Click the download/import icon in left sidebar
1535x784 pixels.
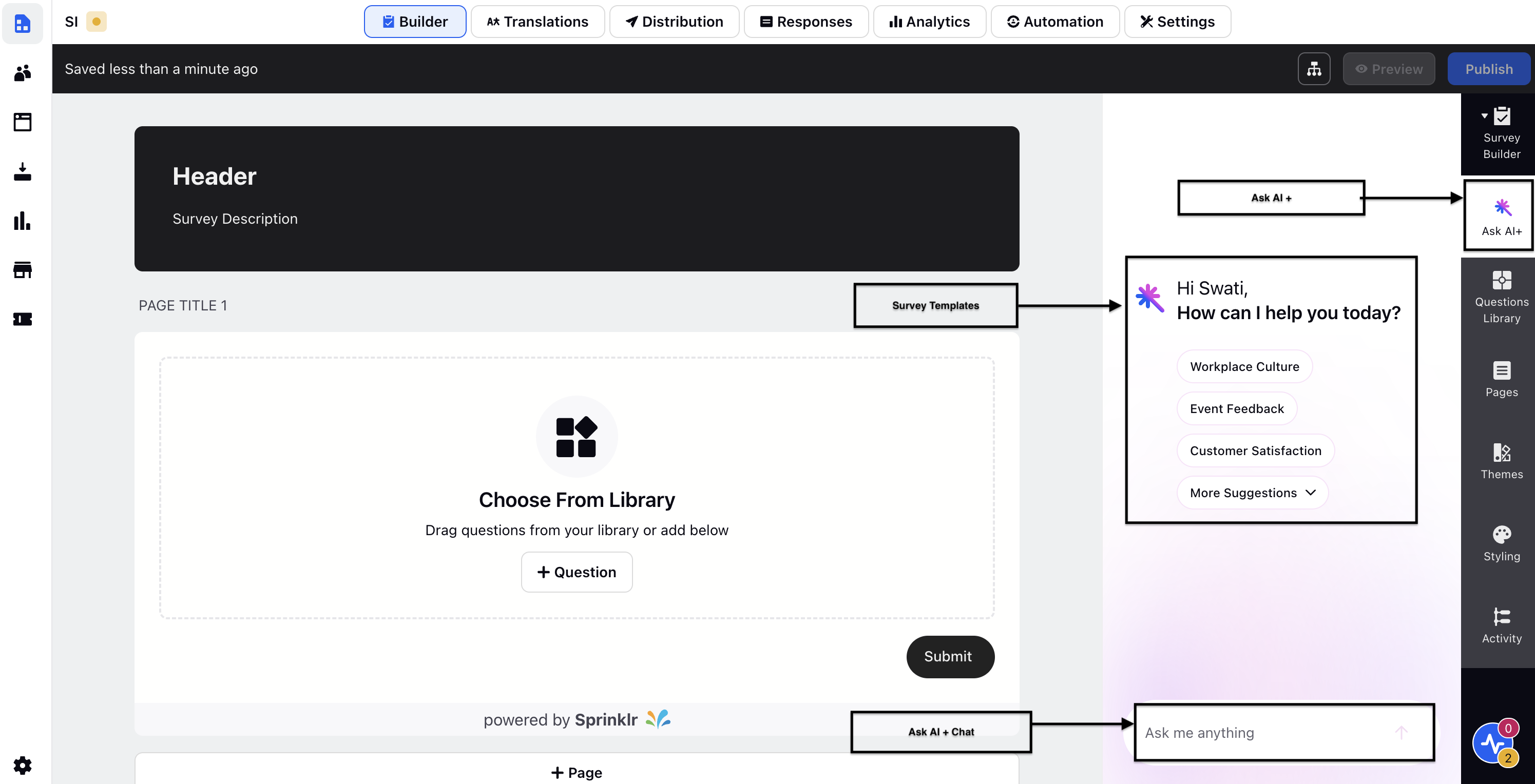click(x=23, y=171)
